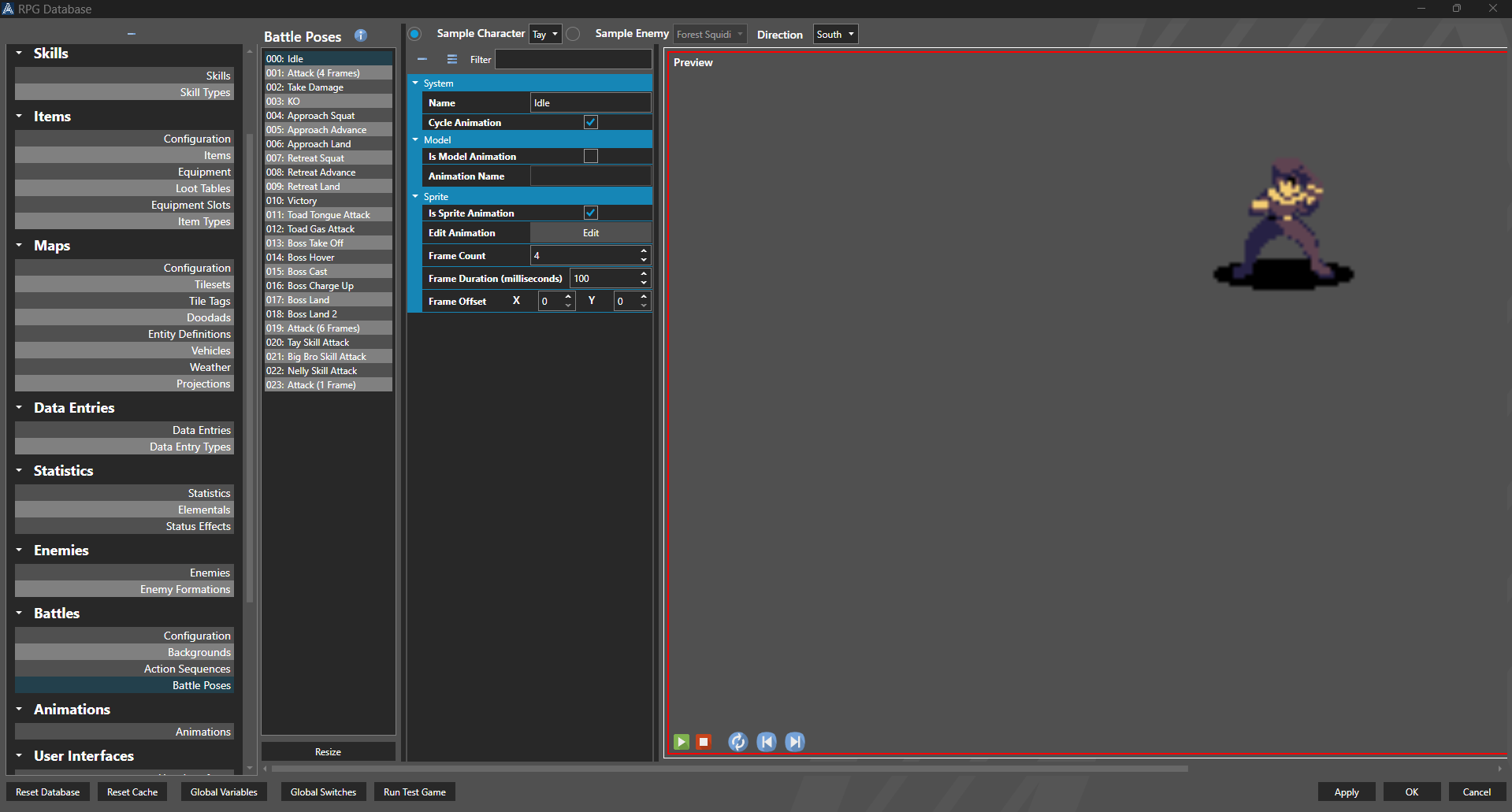
Task: Collapse the Sprite property section
Action: click(x=415, y=197)
